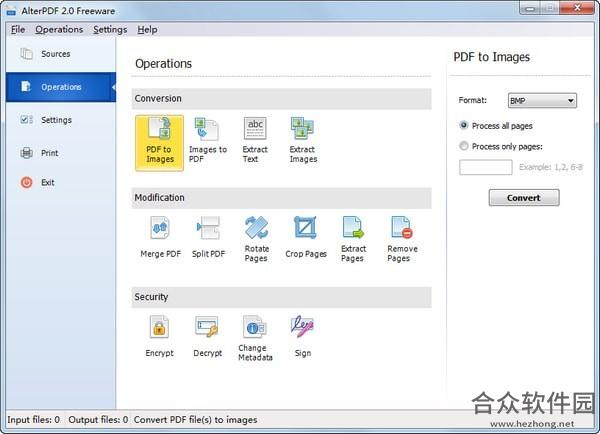This screenshot has height=434, width=600.
Task: Click Exit in the sidebar
Action: (61, 183)
